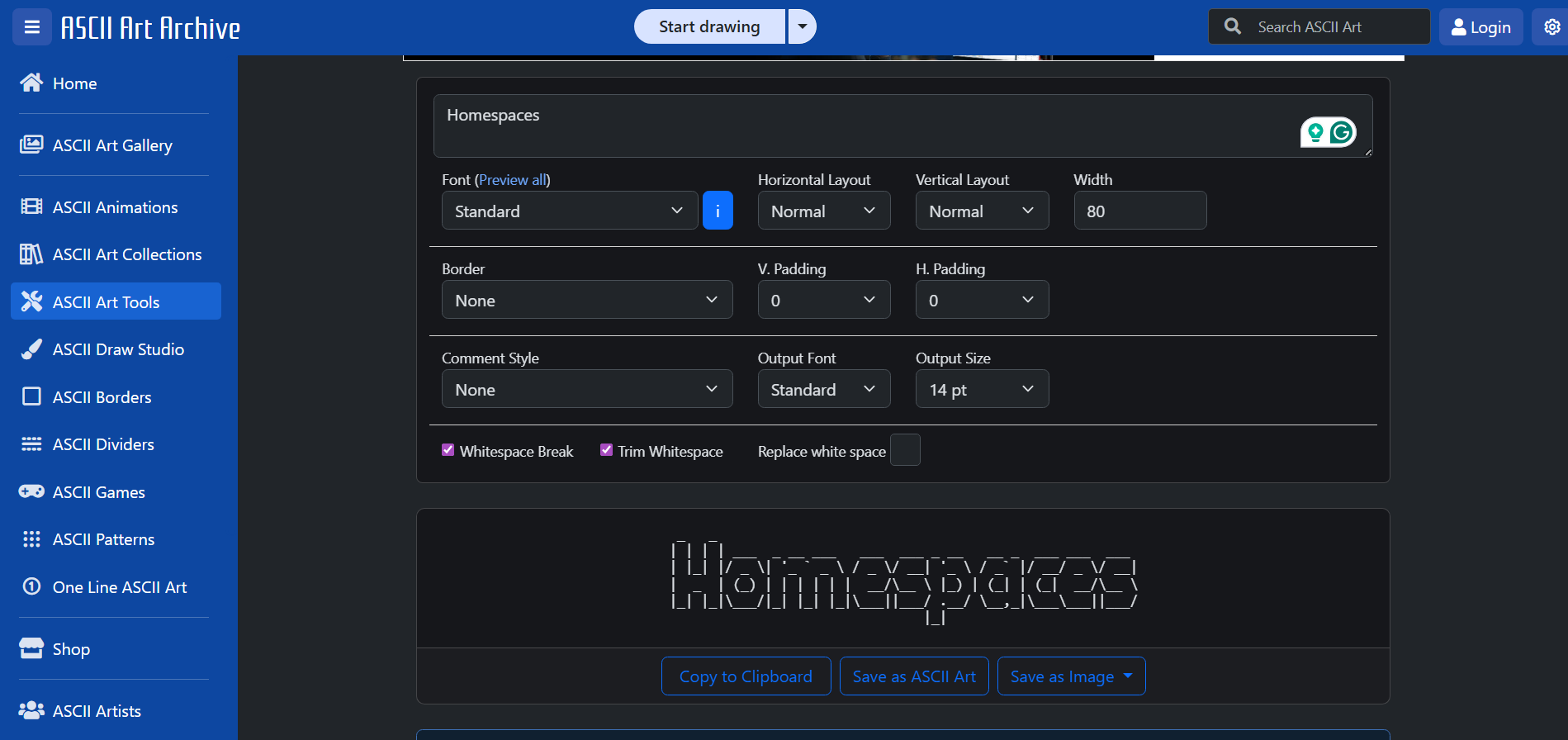
Task: Click the ASCII Borders square icon
Action: click(31, 396)
